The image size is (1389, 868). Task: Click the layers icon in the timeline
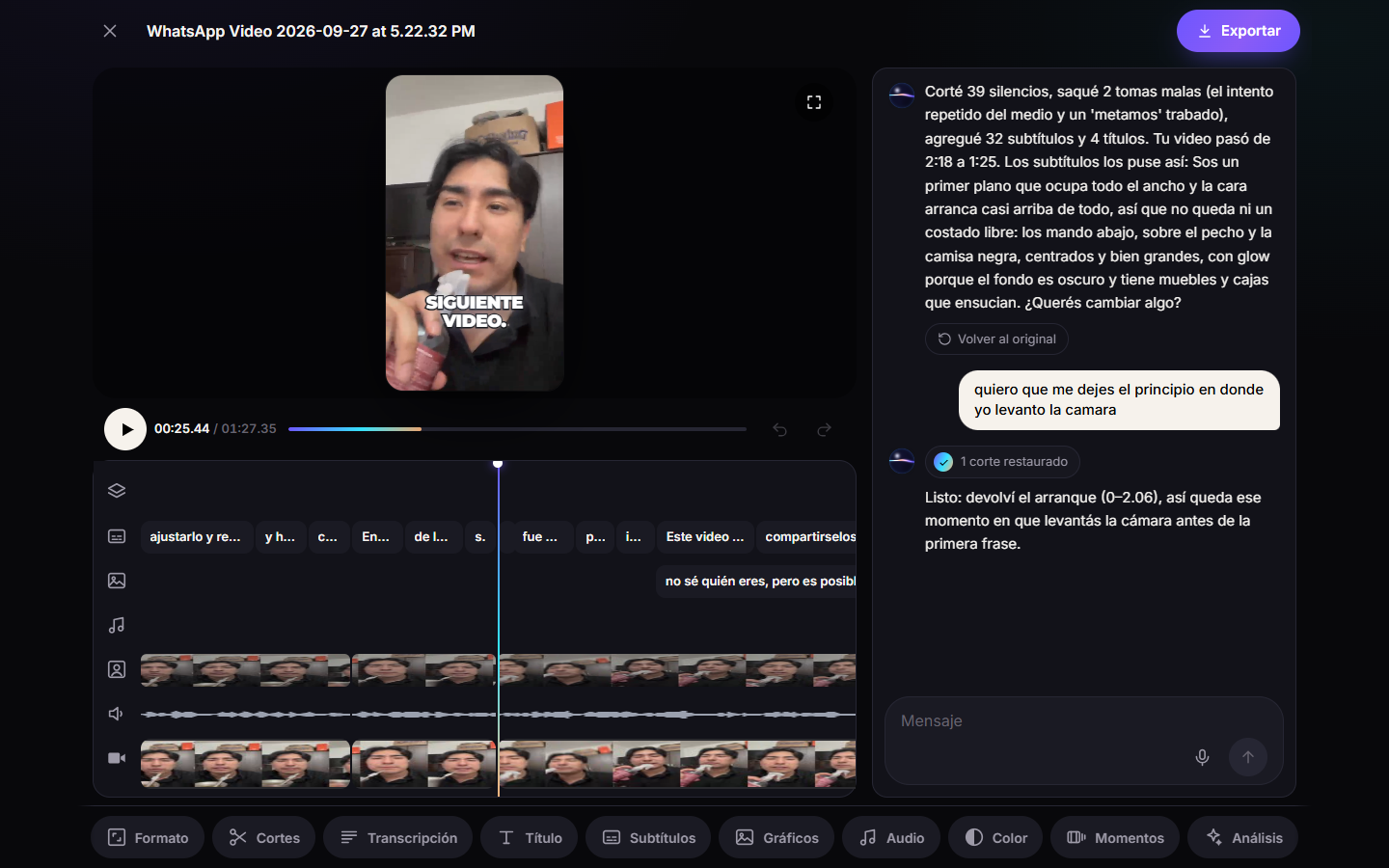[x=117, y=491]
